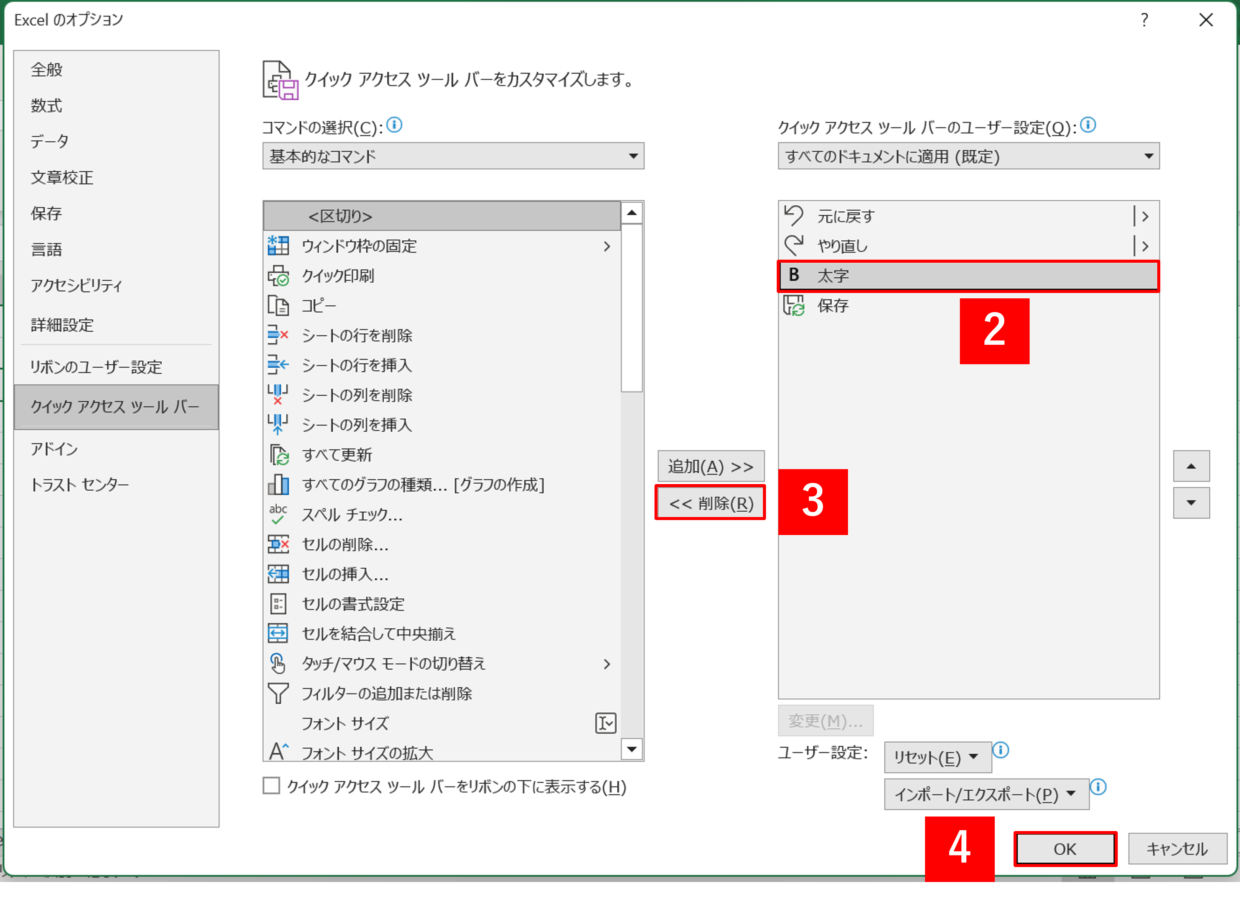This screenshot has width=1240, height=900.
Task: Select the Filter (フィルターの追加または削除) funnel icon
Action: [278, 693]
